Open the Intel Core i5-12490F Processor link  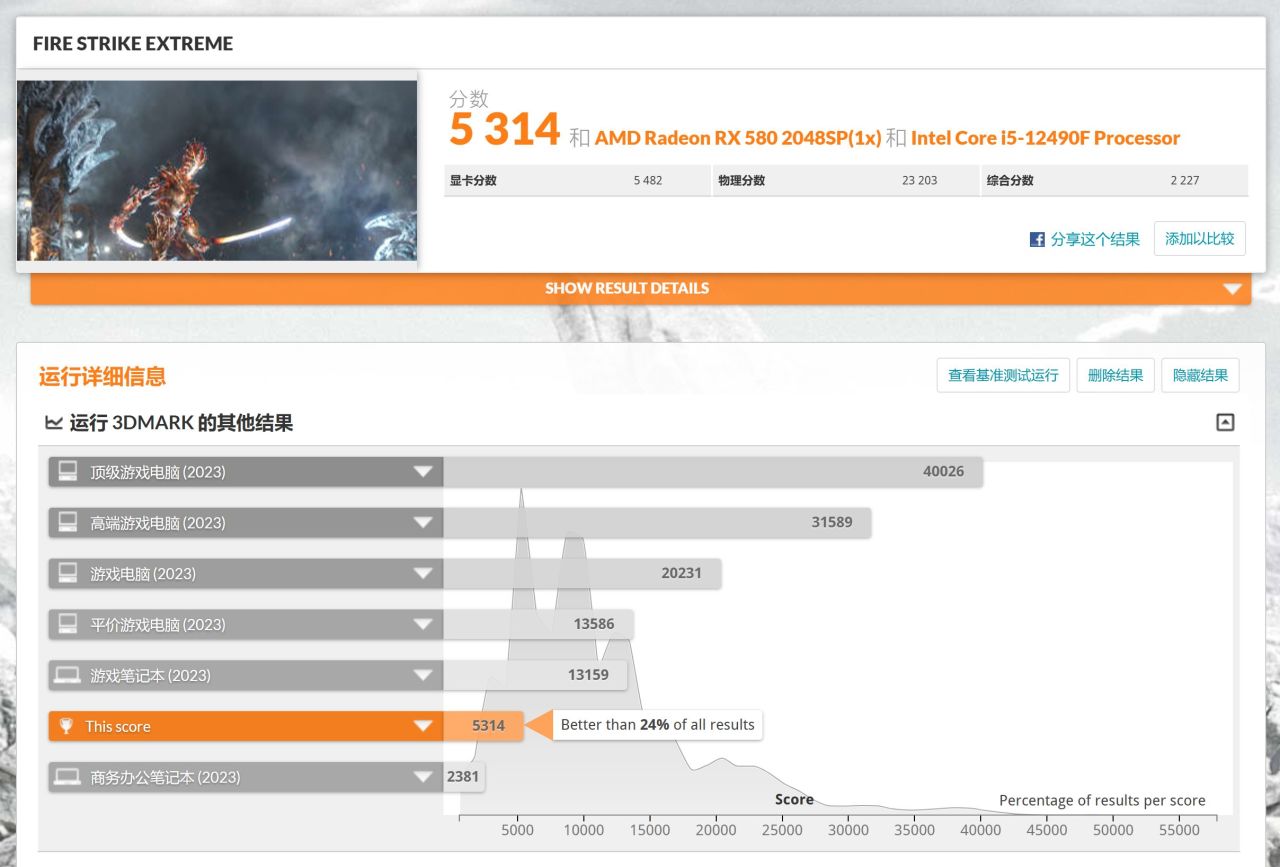(1045, 138)
